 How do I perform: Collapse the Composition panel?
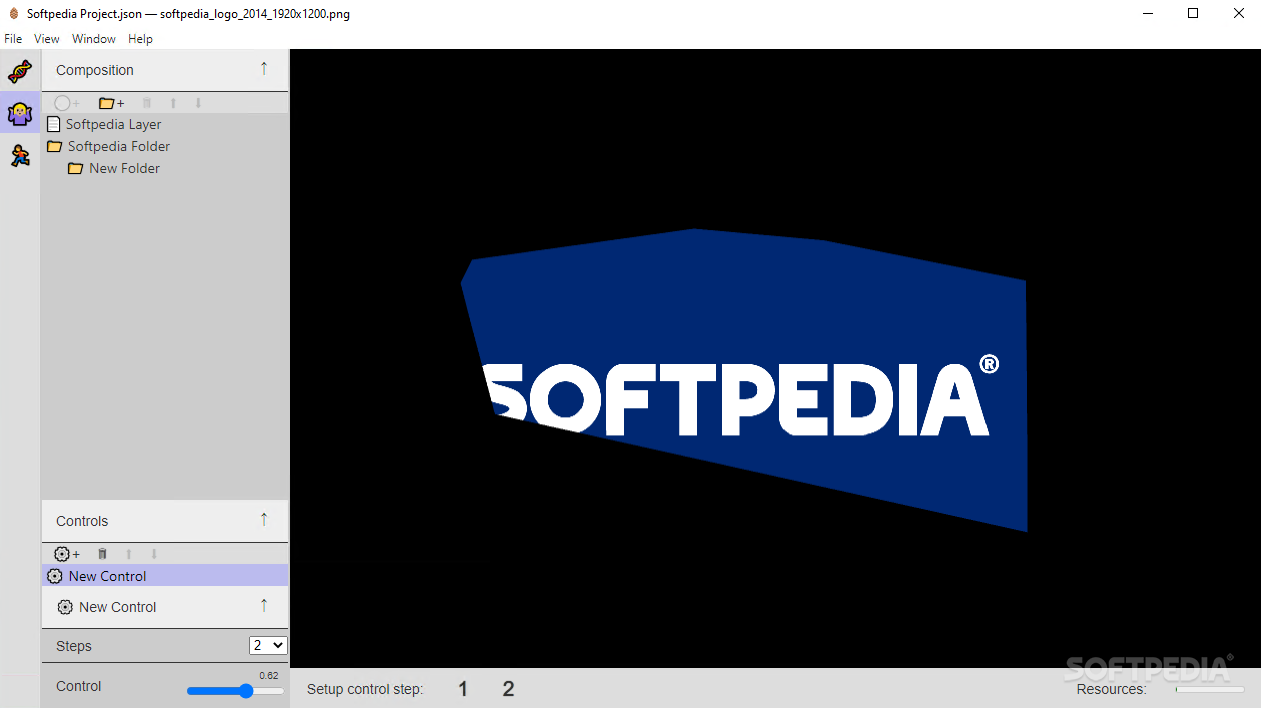[264, 69]
